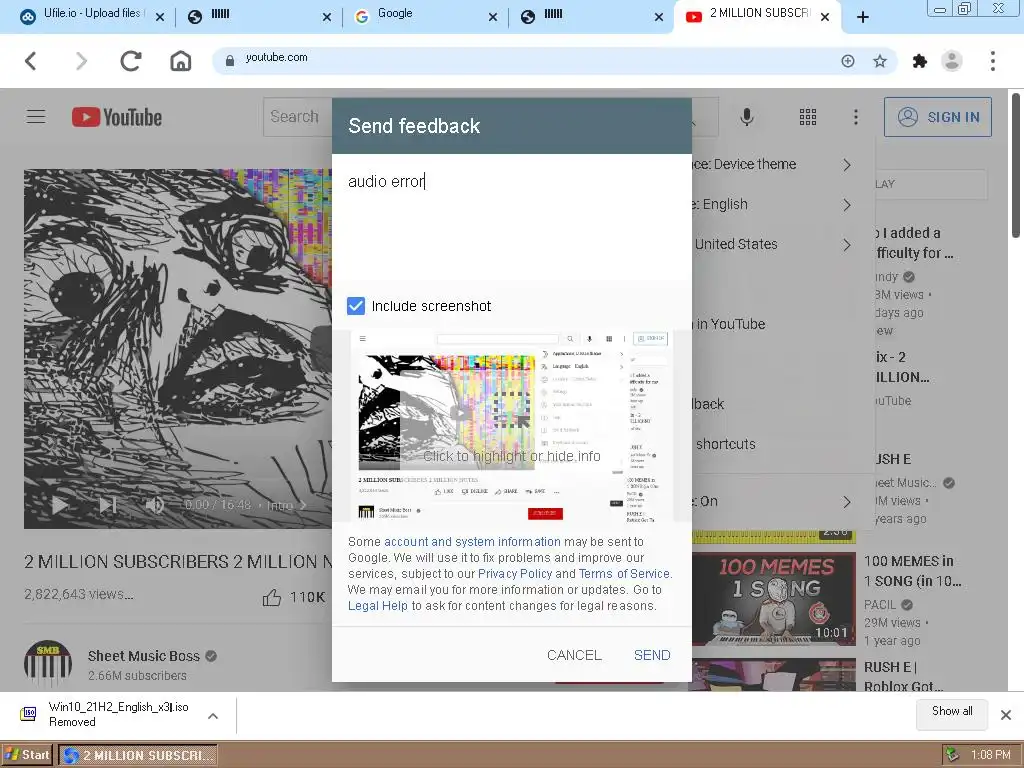
Task: Open the download item options chevron
Action: (x=213, y=716)
